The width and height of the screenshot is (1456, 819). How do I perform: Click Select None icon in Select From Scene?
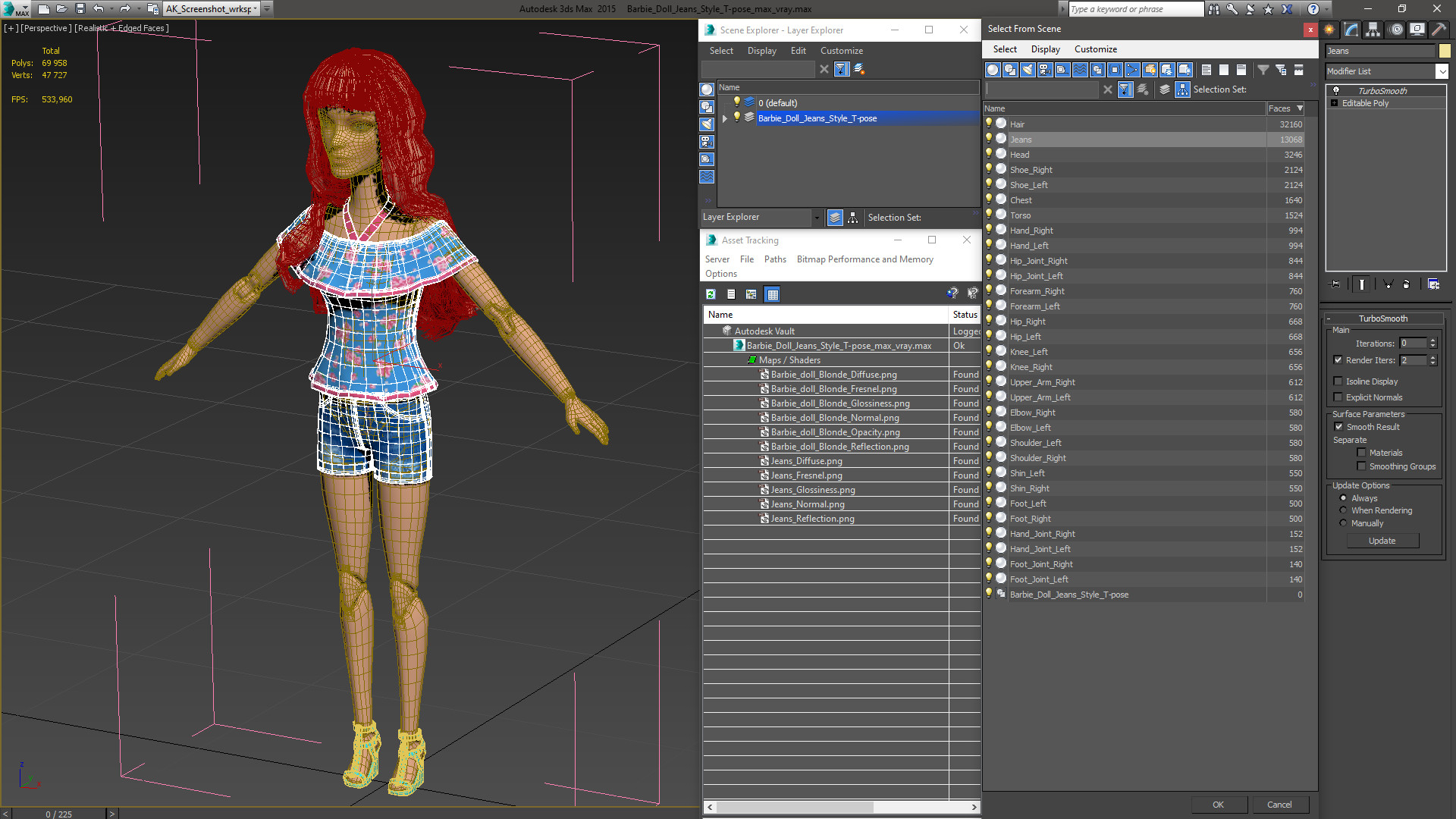point(1223,70)
